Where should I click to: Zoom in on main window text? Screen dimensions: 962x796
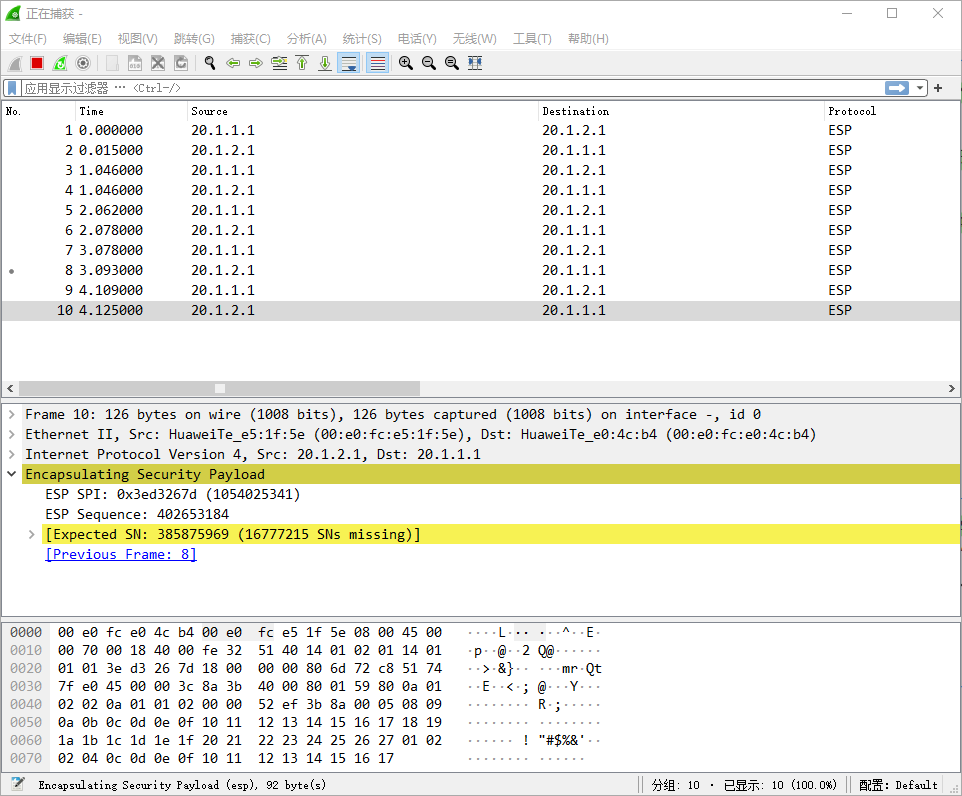[x=406, y=63]
